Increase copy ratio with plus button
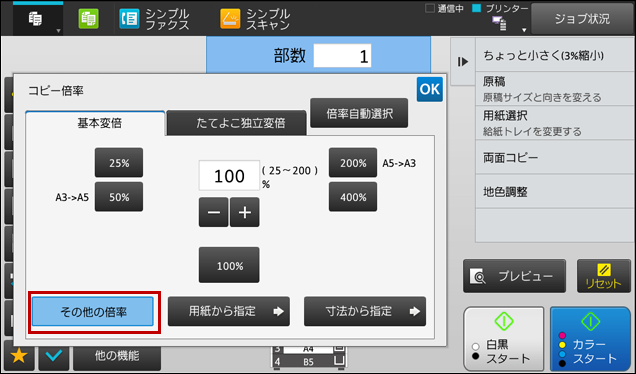 [245, 212]
